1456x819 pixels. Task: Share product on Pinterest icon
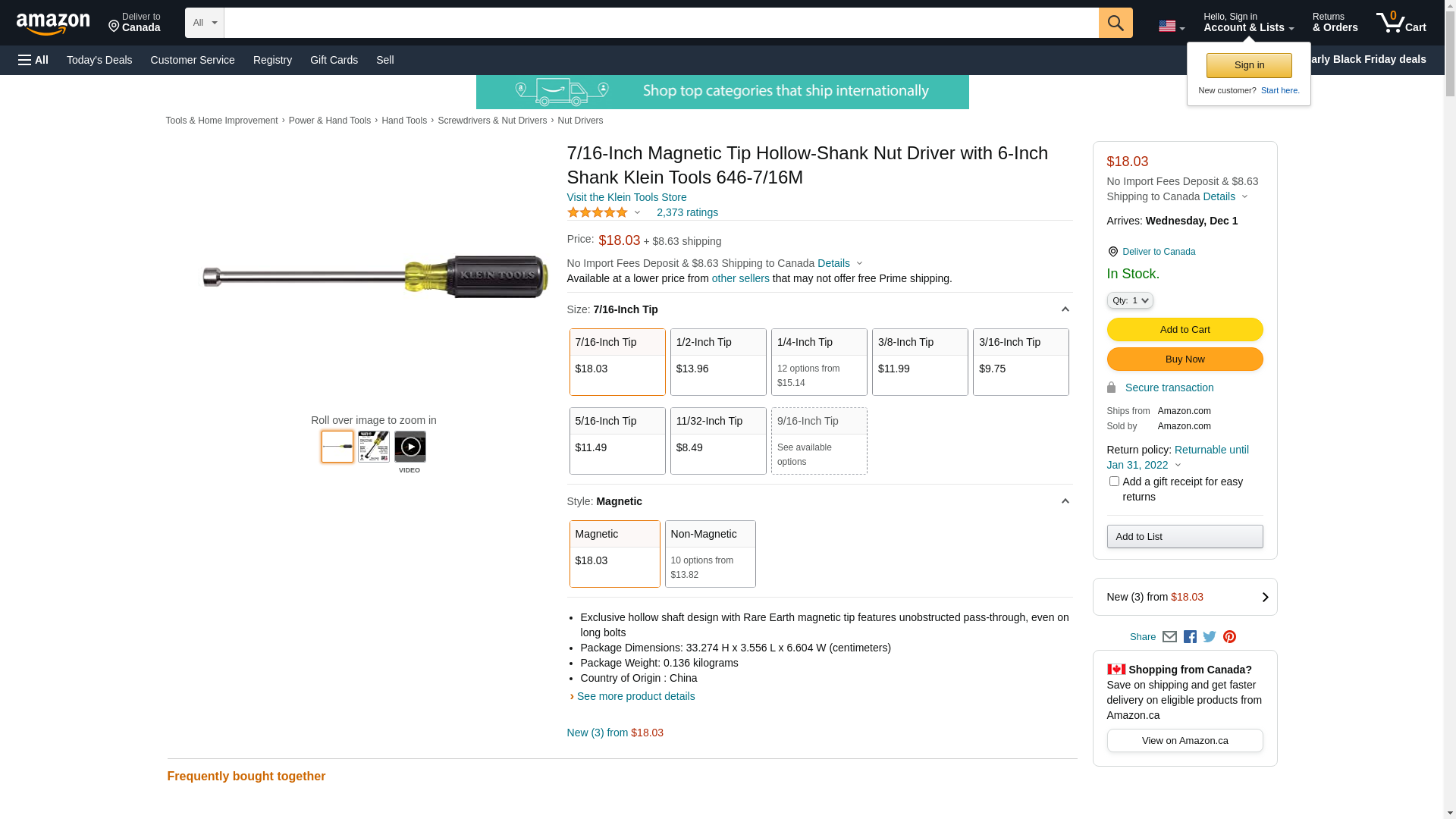tap(1229, 637)
